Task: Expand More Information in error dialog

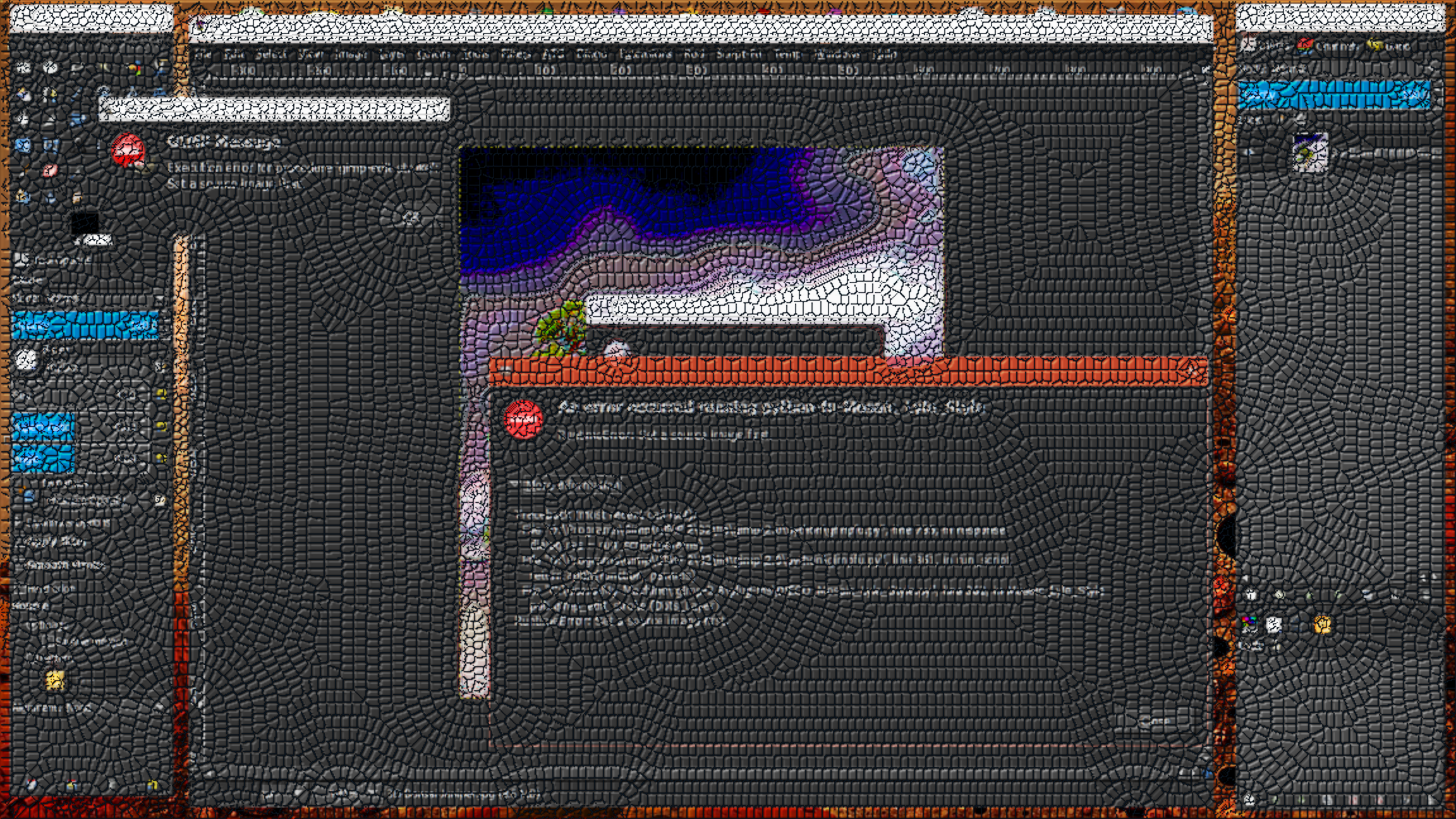Action: [x=566, y=485]
